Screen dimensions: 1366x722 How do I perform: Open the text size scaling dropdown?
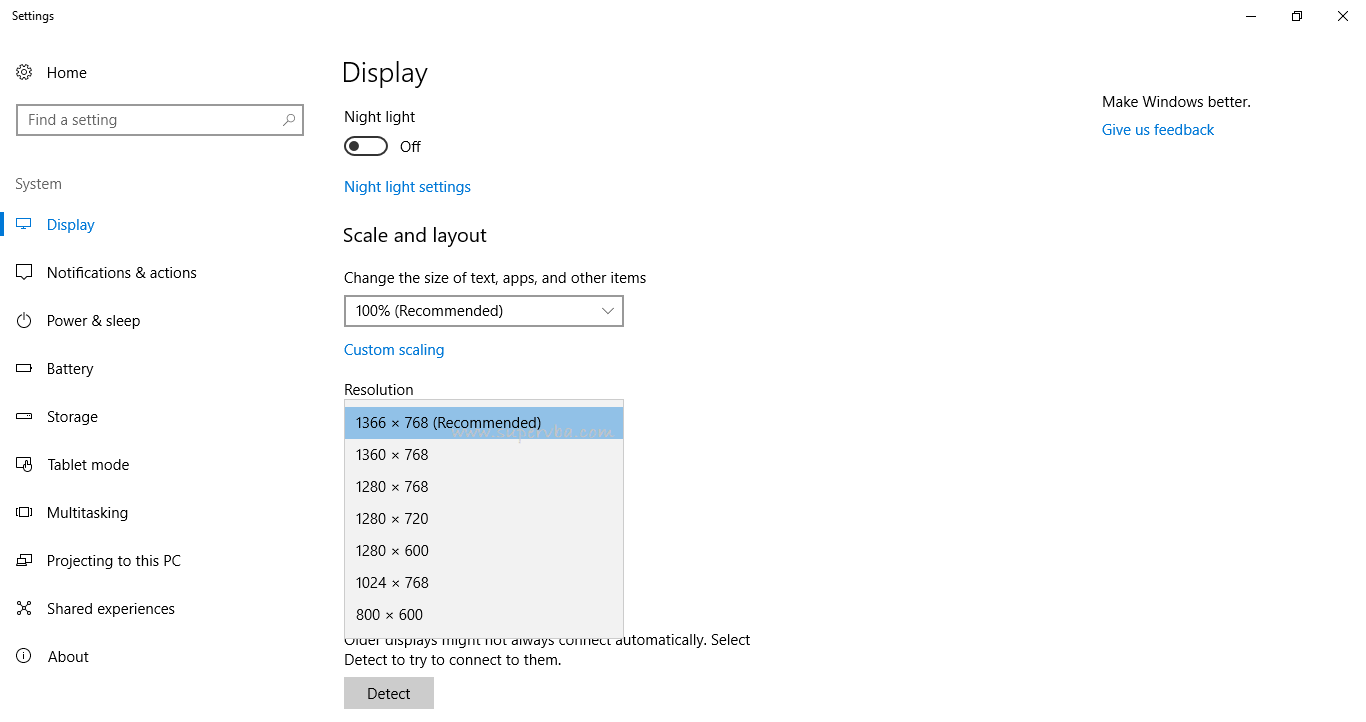483,311
